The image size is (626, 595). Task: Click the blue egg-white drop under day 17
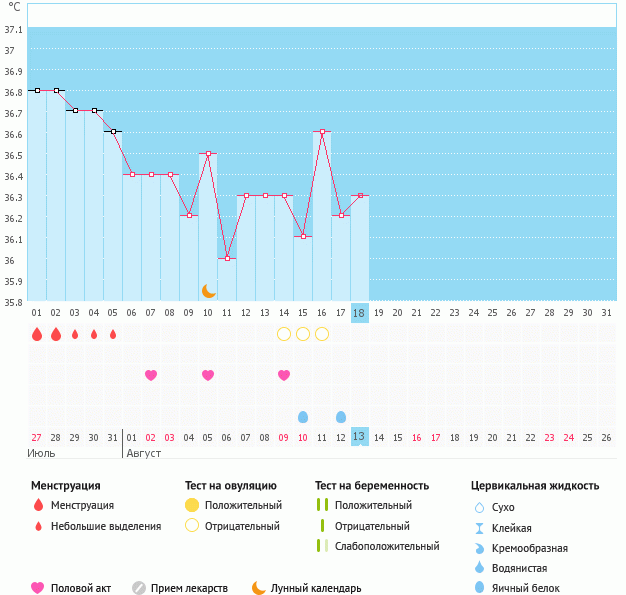pyautogui.click(x=341, y=416)
